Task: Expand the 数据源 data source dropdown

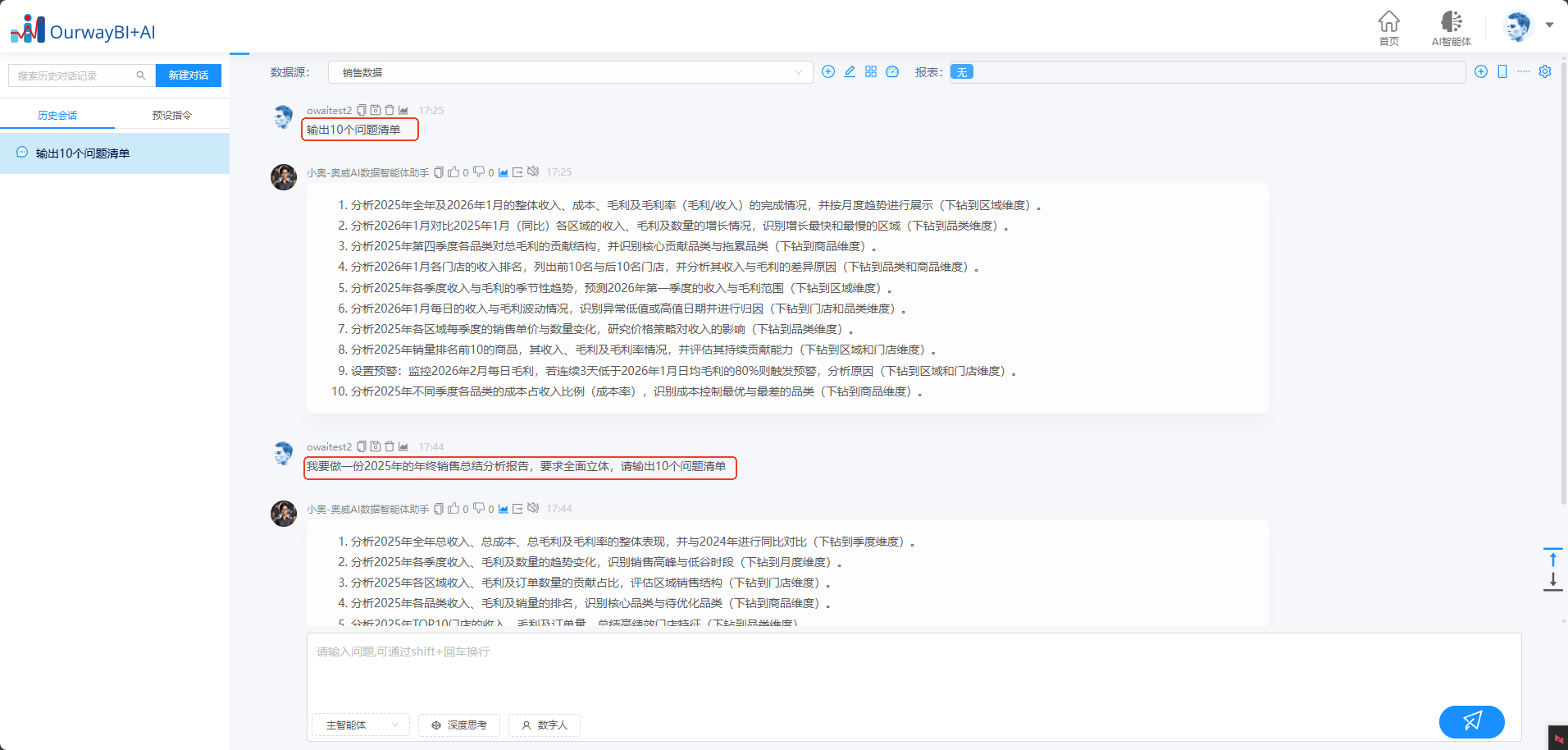Action: point(570,72)
